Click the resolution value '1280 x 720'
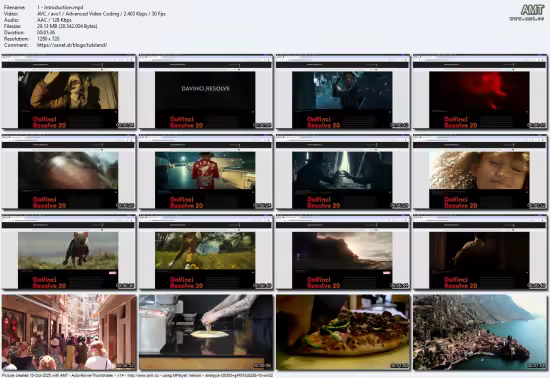 (x=48, y=39)
